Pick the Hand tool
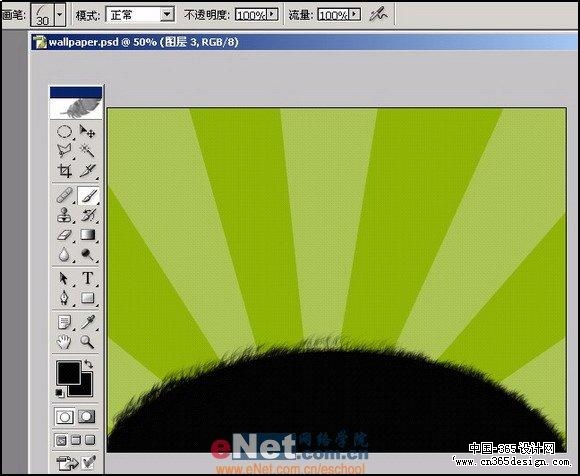Viewport: 580px width, 476px height. tap(64, 342)
